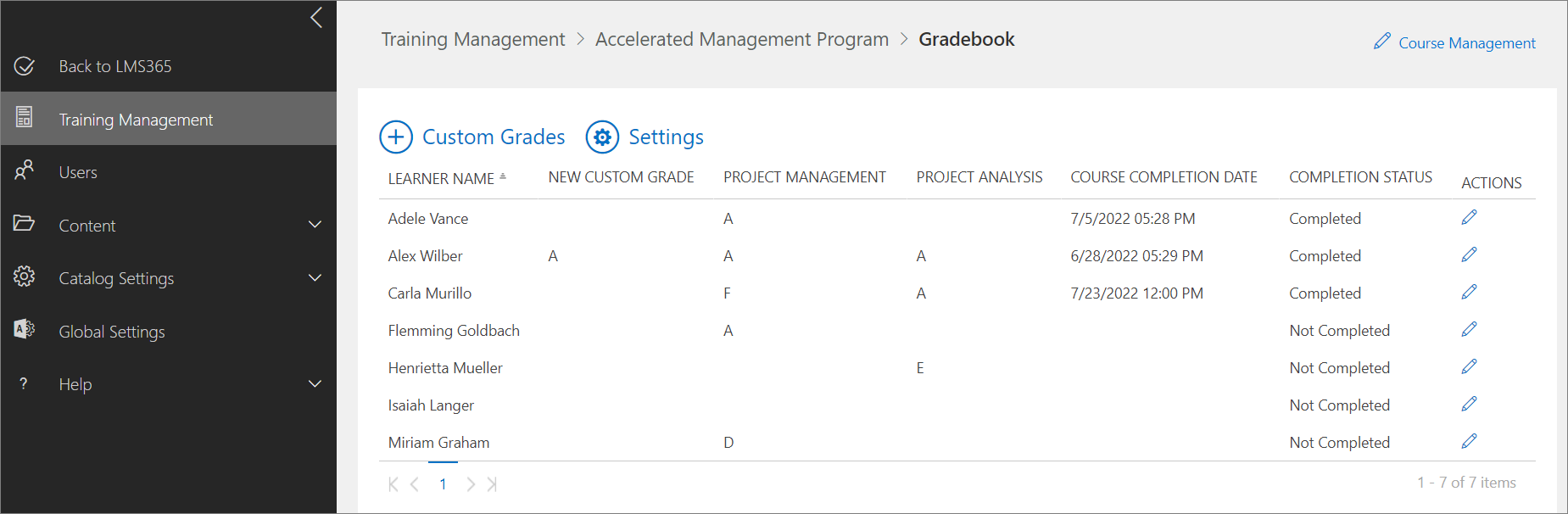Expand the Help menu chevron

tap(315, 384)
